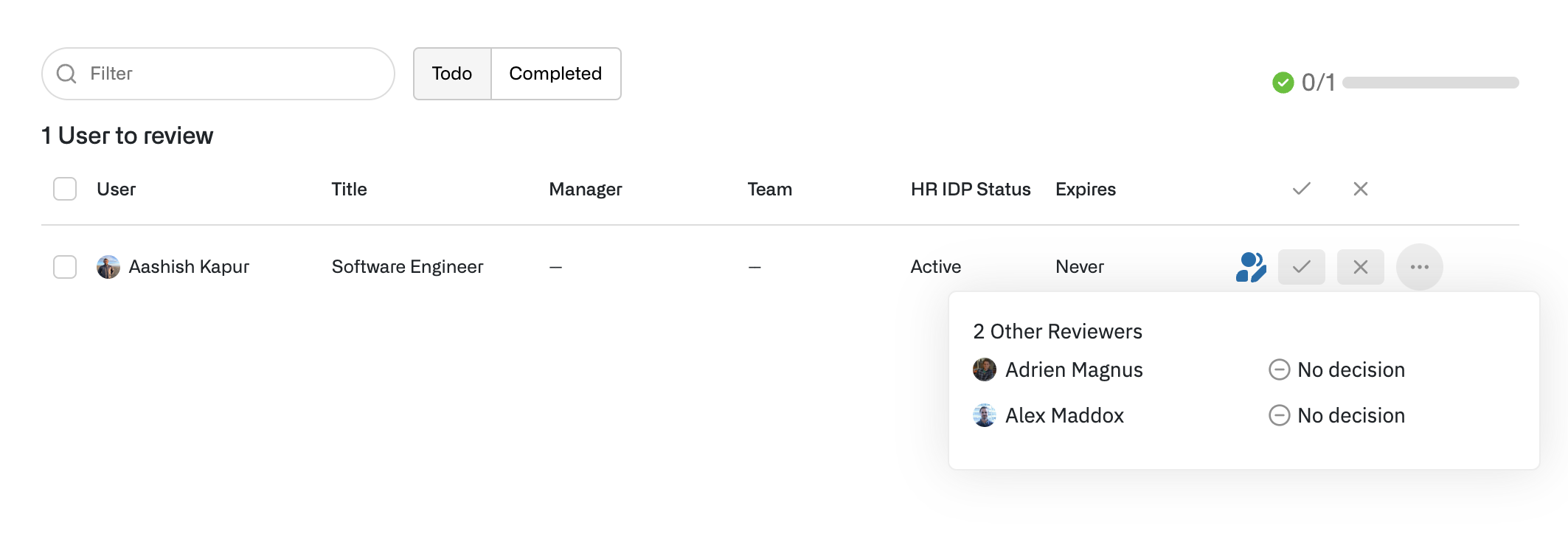Approve Aashish Kapur with the checkmark button
The width and height of the screenshot is (1568, 559).
pos(1301,267)
